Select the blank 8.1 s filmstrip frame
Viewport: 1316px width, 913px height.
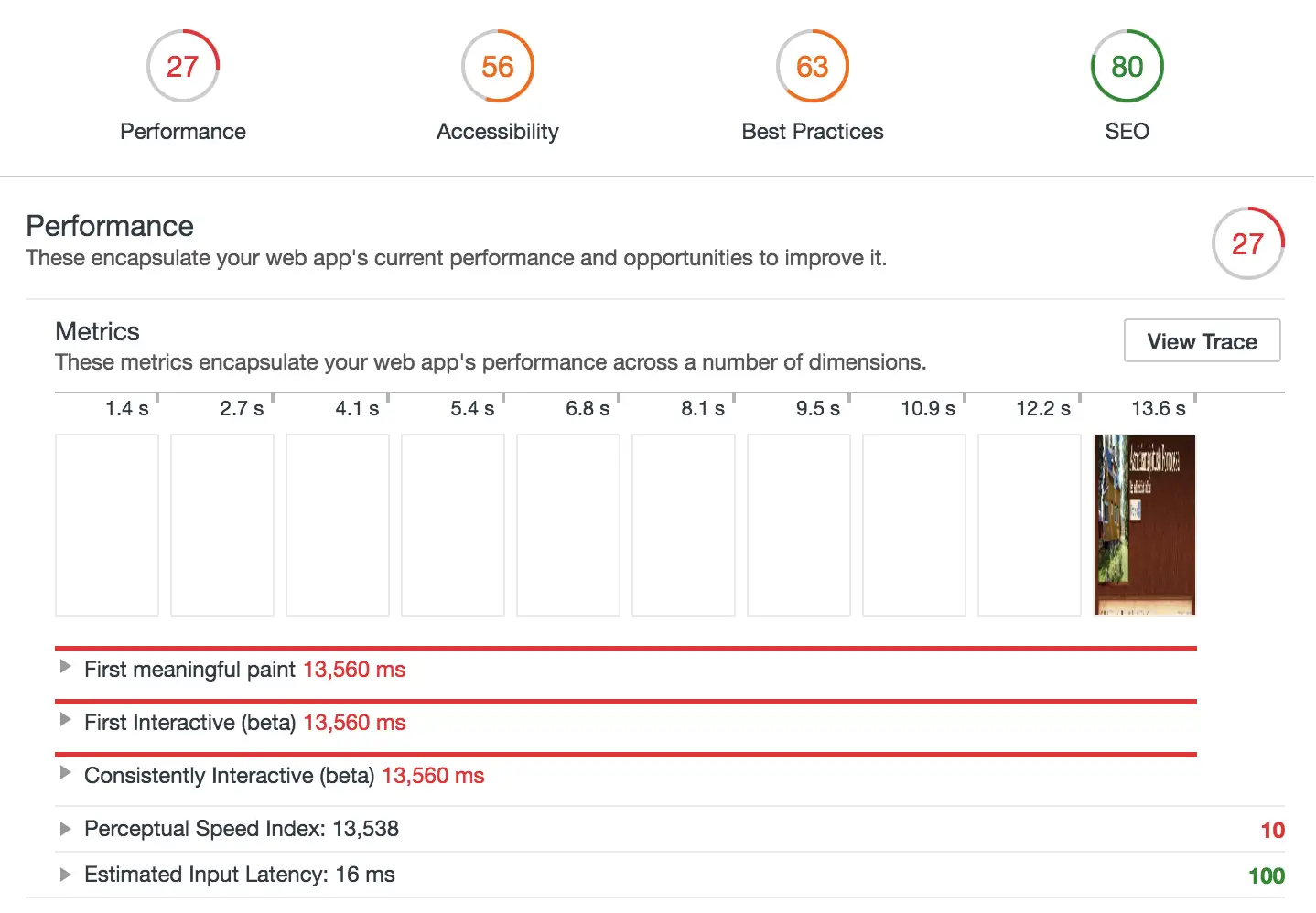[684, 525]
